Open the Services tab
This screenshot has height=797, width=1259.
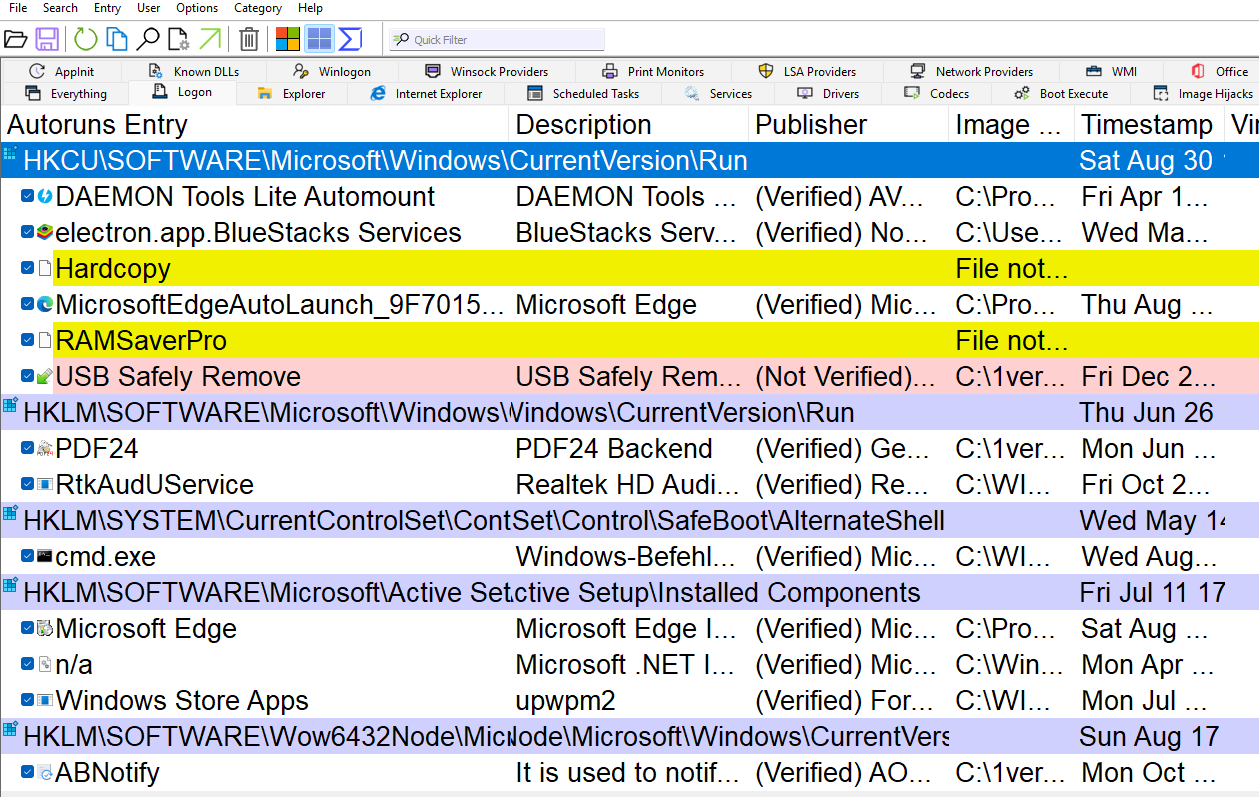tap(719, 94)
